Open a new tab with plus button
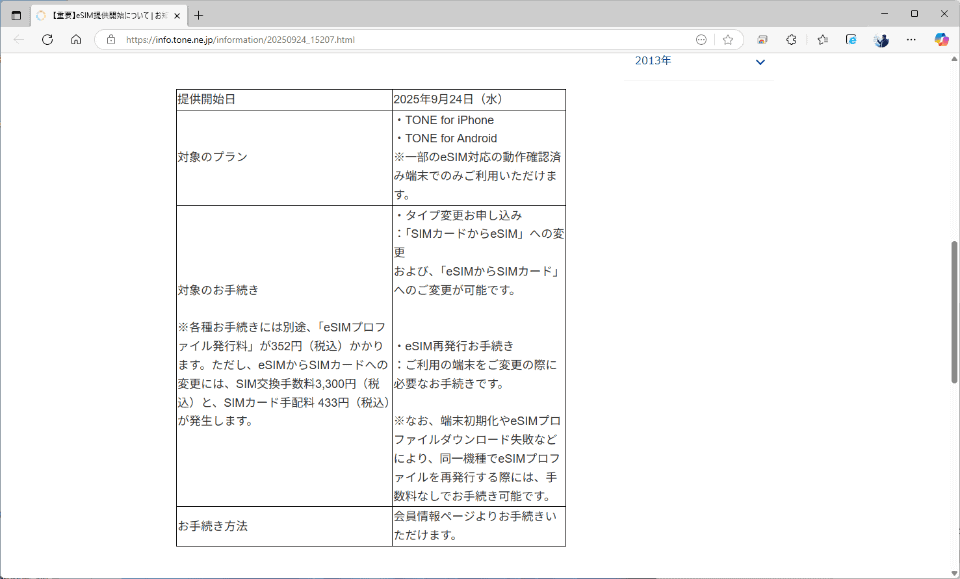Image resolution: width=960 pixels, height=579 pixels. click(x=198, y=15)
